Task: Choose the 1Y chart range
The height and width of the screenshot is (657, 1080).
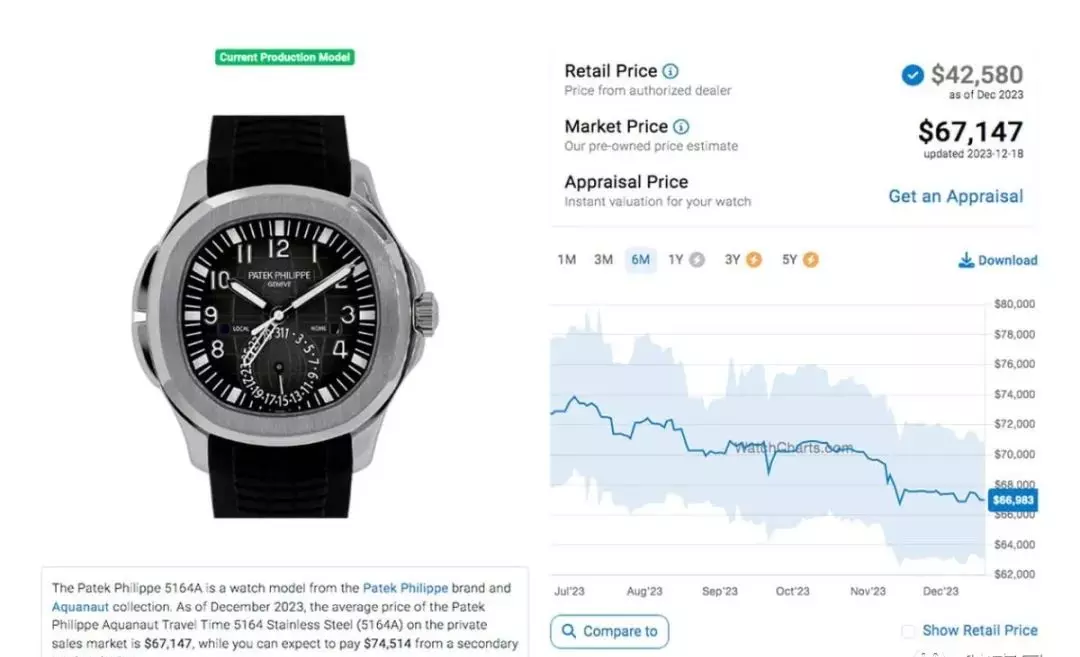Action: [676, 260]
